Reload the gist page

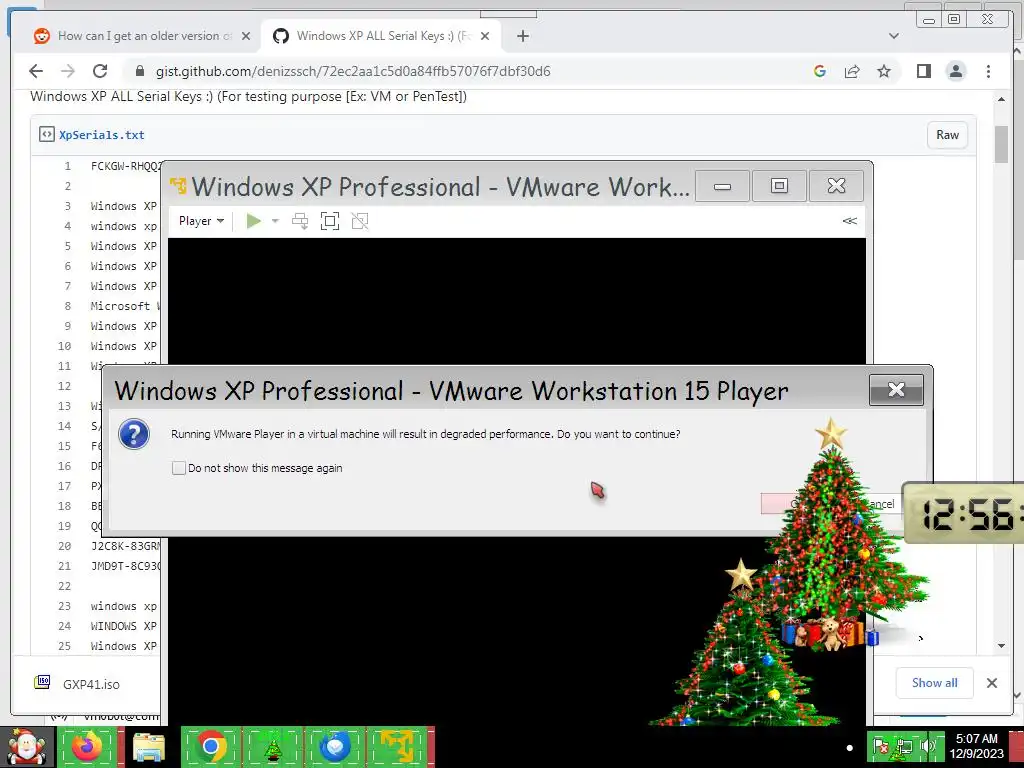[100, 71]
